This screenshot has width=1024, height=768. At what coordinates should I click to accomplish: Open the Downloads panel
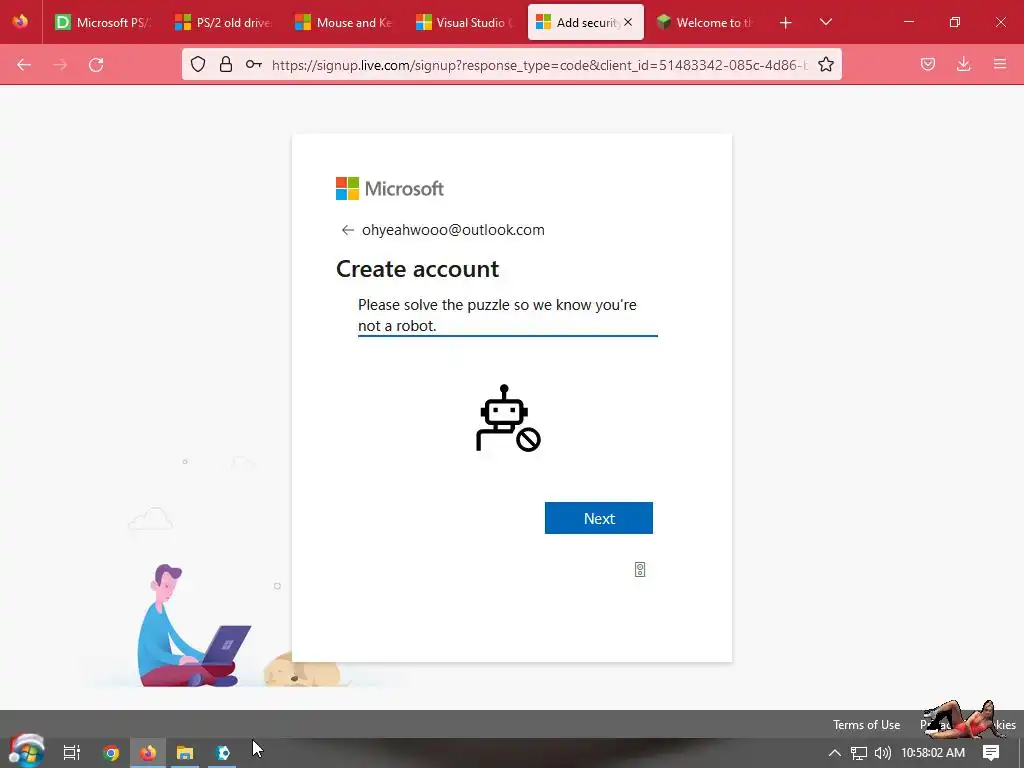pos(963,64)
